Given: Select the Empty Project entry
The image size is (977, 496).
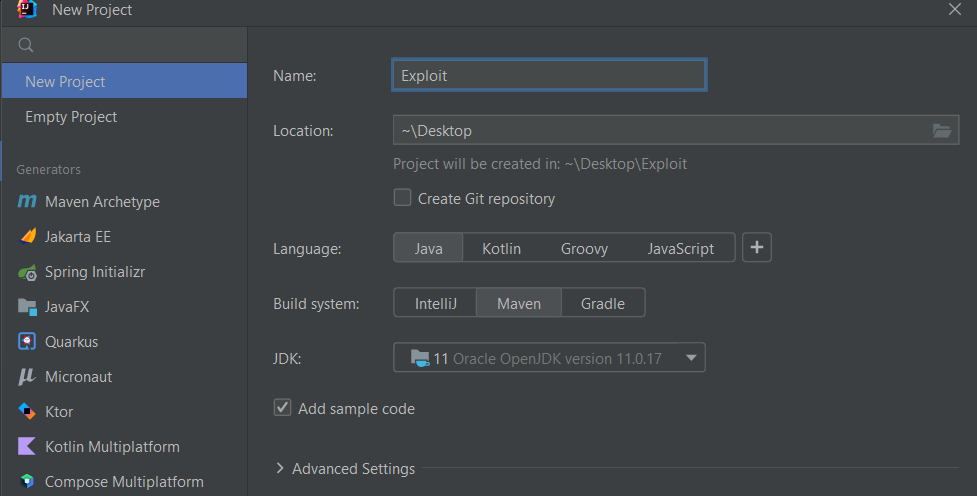Looking at the screenshot, I should [71, 117].
